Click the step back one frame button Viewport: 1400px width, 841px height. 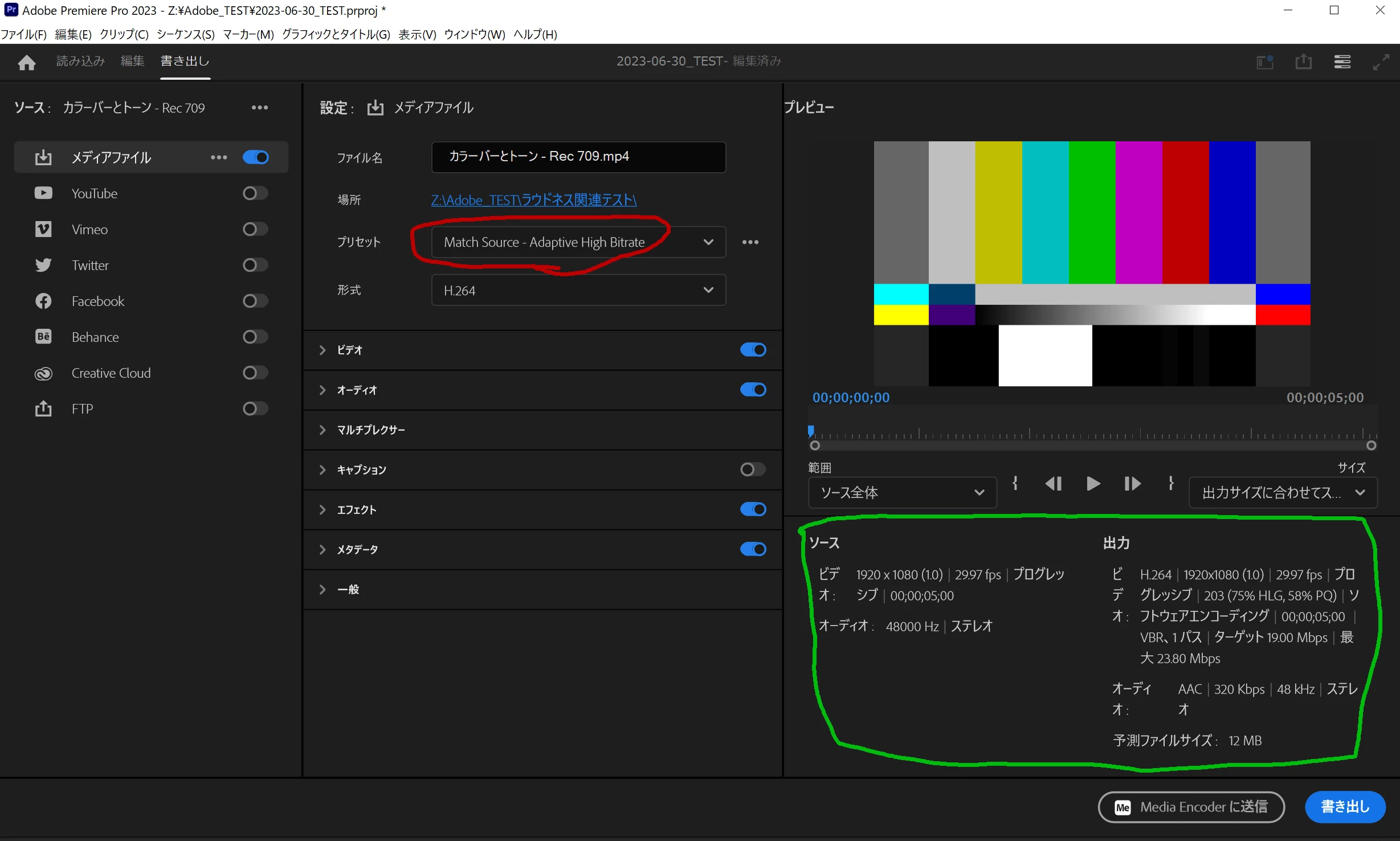(1054, 484)
